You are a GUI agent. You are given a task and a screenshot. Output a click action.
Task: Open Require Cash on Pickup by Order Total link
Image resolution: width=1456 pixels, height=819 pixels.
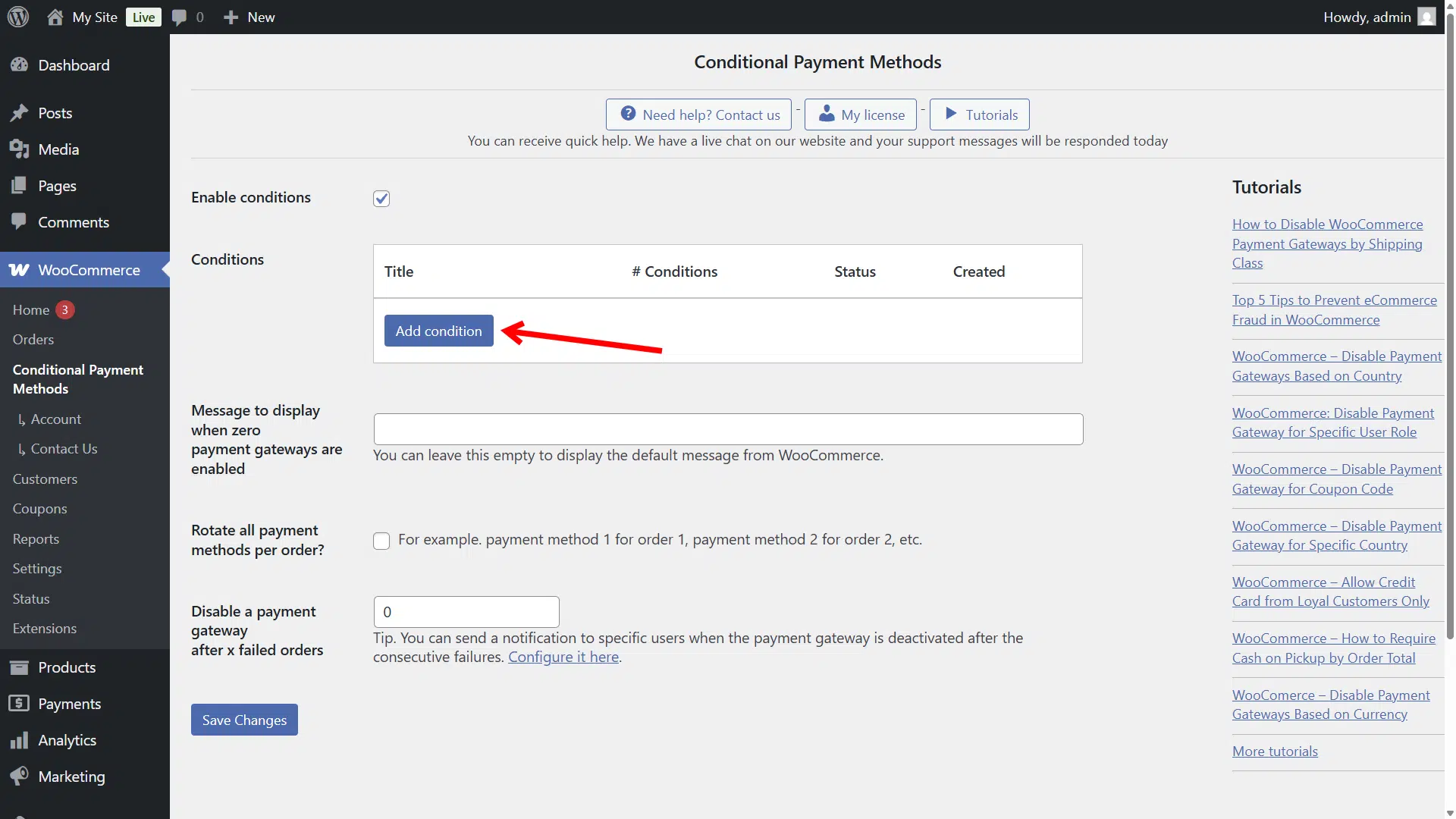click(1333, 648)
